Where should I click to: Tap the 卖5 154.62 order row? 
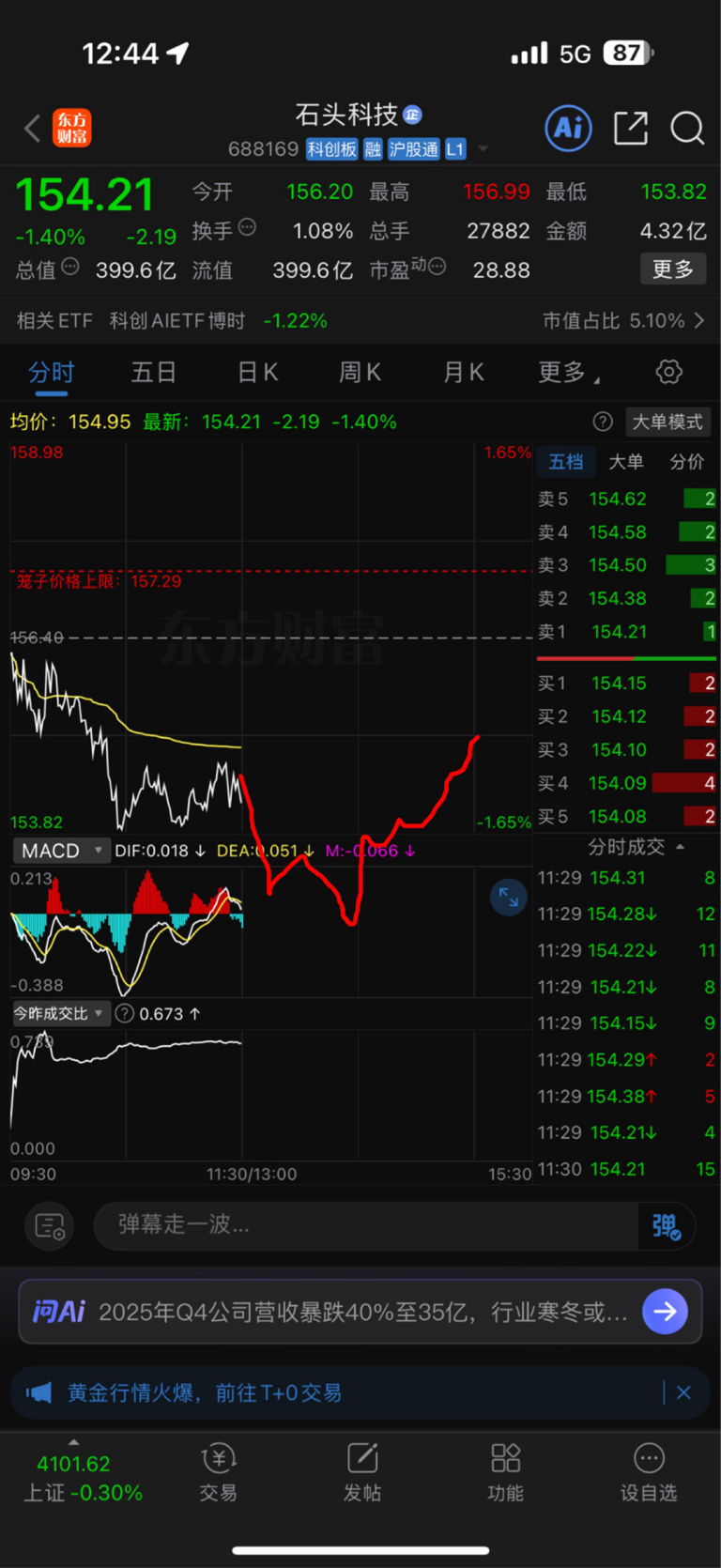click(627, 499)
